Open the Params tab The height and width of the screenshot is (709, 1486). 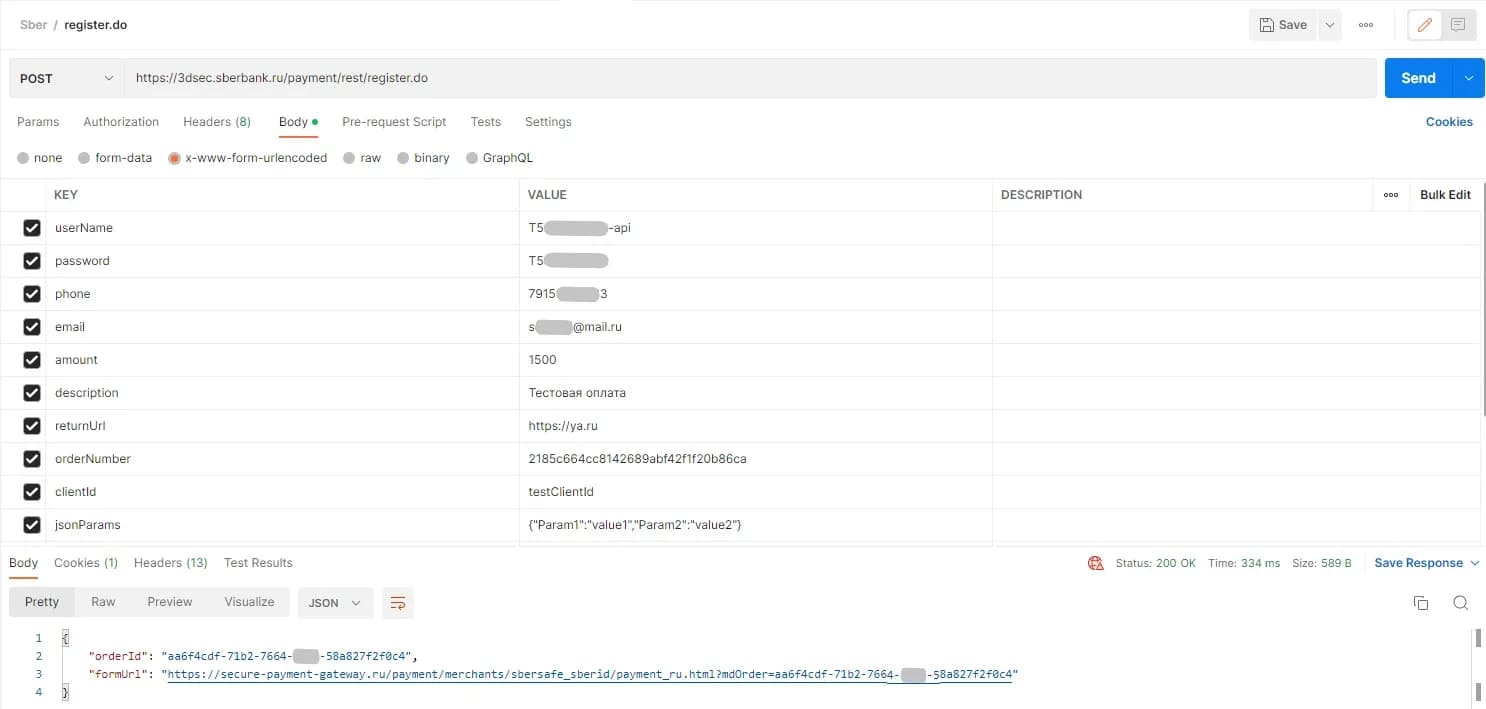pos(38,122)
